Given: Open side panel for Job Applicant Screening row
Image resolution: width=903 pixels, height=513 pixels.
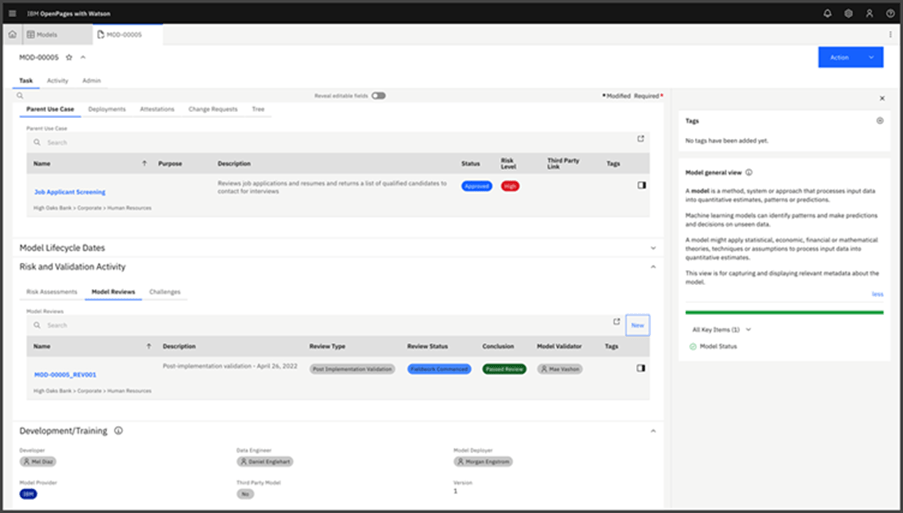Looking at the screenshot, I should 642,185.
